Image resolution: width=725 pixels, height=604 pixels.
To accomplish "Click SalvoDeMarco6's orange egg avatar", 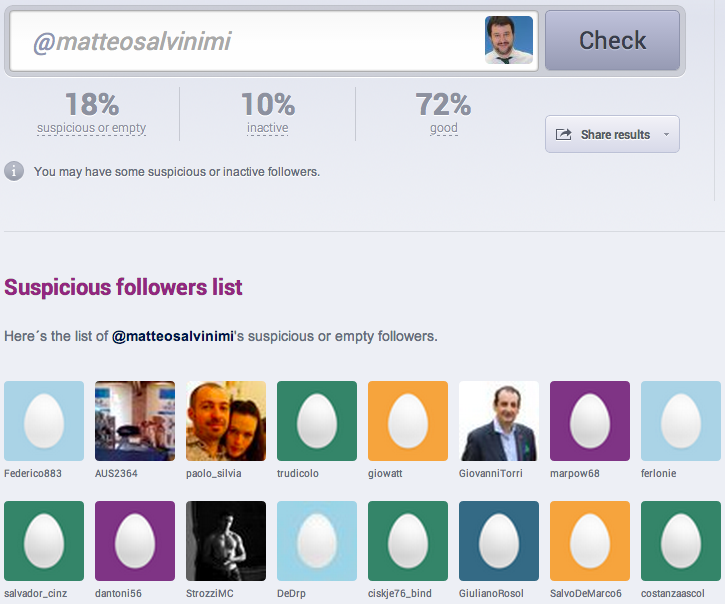I will [x=590, y=541].
